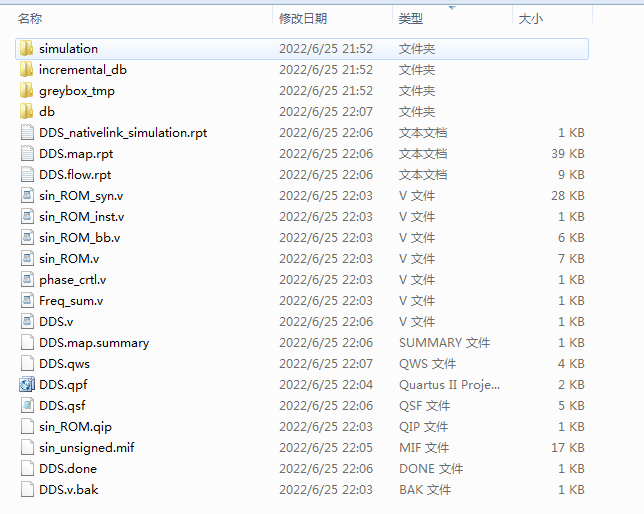Click the db folder date 2022/6/25 22:07
The image size is (644, 514).
[x=326, y=111]
